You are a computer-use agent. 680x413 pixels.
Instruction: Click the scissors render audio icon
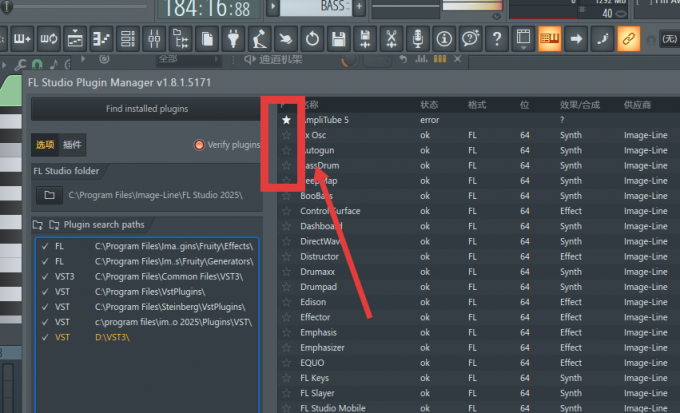tap(392, 39)
